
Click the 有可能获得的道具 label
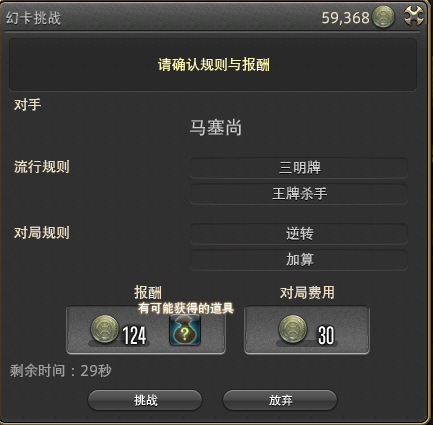pyautogui.click(x=186, y=308)
